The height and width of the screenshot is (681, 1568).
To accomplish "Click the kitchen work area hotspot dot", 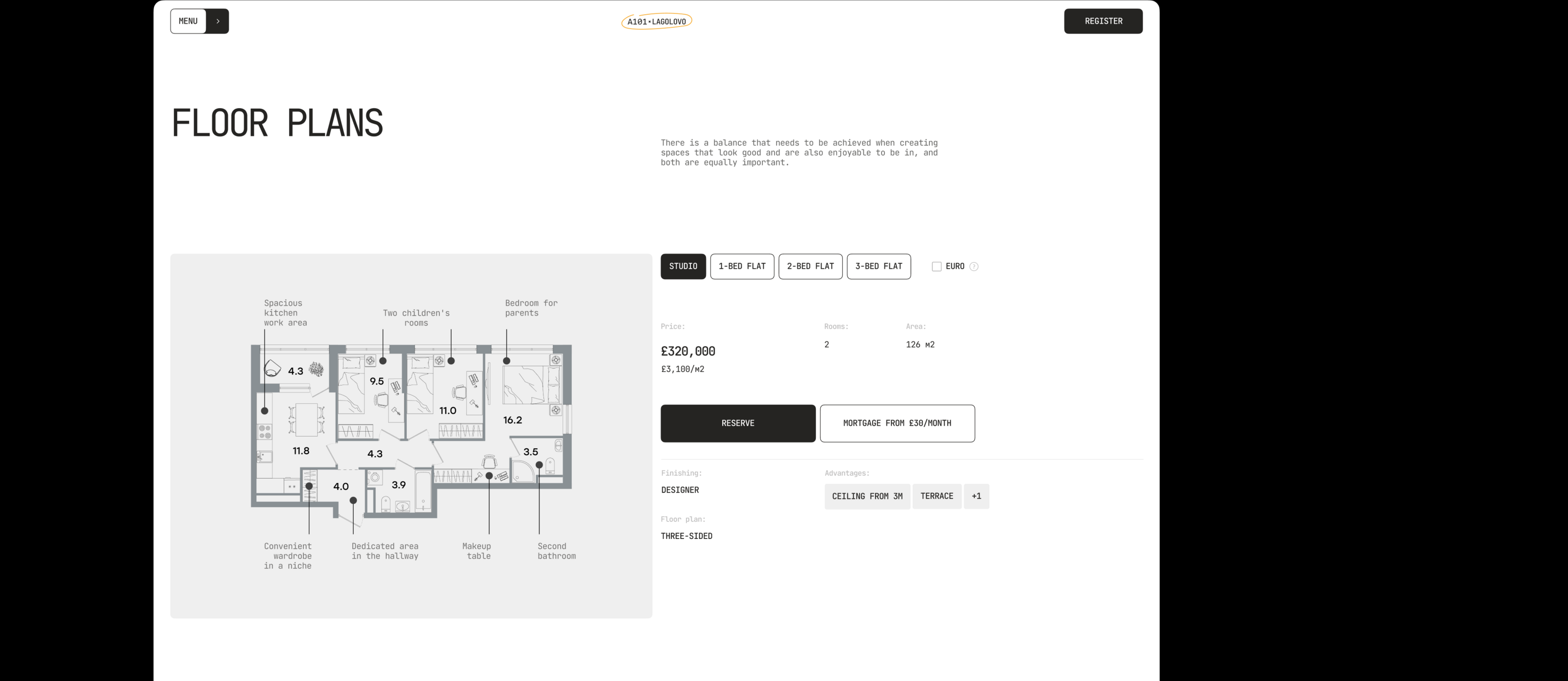I will coord(265,411).
